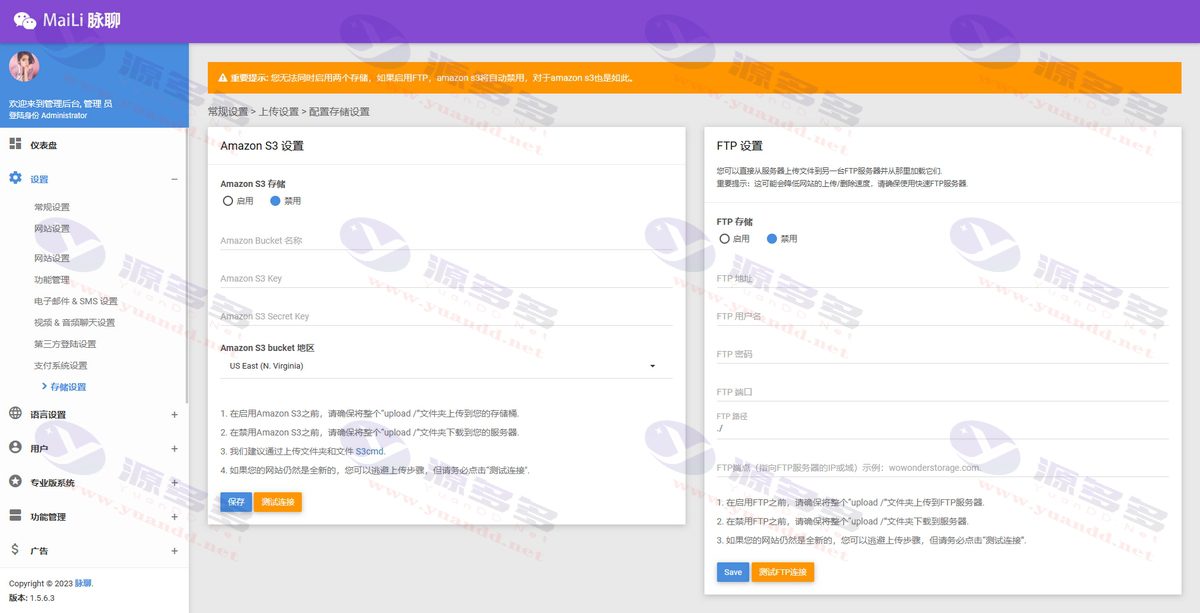Click the MaiLi chat bubble logo

(x=25, y=20)
